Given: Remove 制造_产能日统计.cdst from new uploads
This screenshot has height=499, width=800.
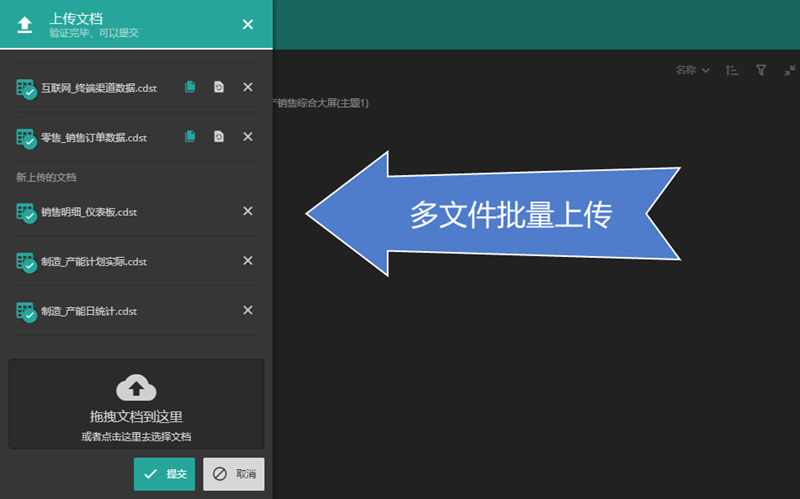Looking at the screenshot, I should tap(248, 311).
